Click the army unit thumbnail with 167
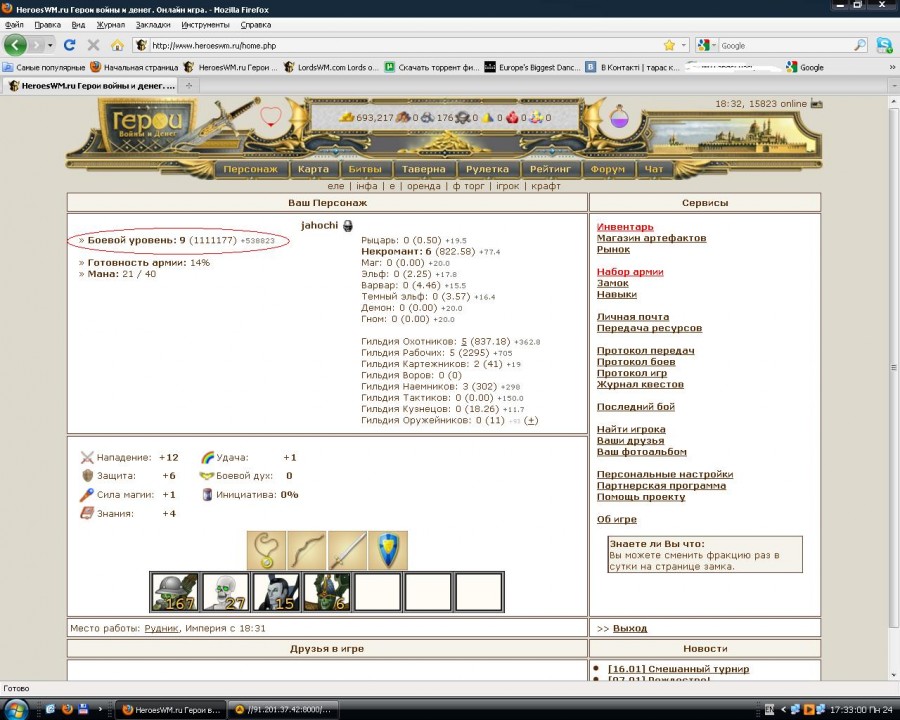 [x=175, y=591]
